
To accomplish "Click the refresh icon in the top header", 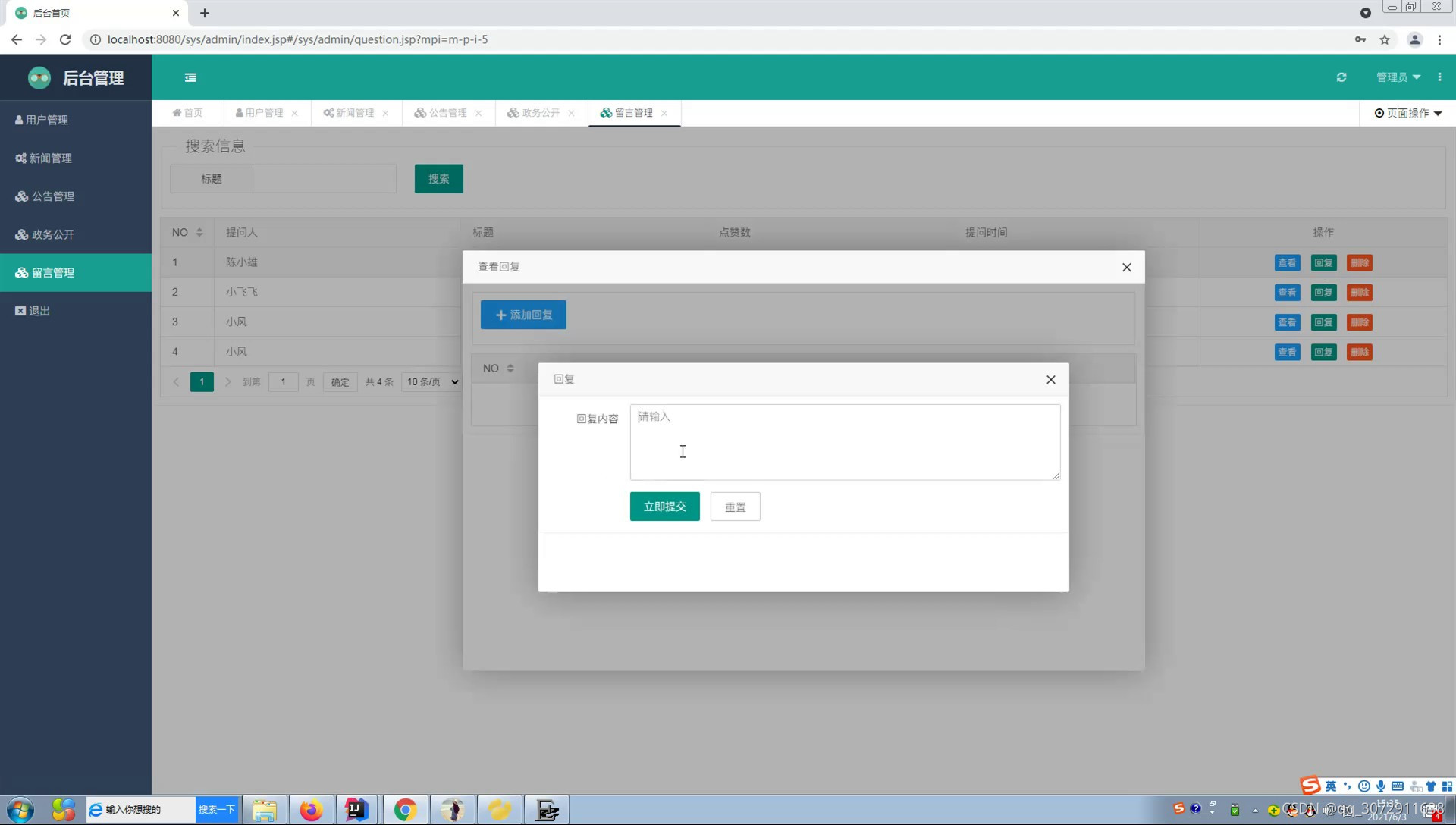I will [1341, 77].
